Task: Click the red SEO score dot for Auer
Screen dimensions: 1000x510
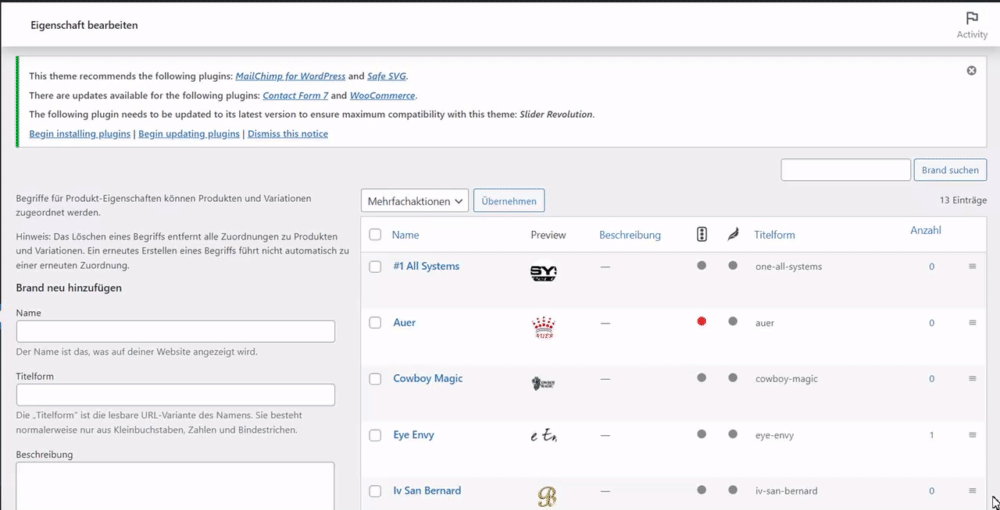Action: (x=702, y=322)
